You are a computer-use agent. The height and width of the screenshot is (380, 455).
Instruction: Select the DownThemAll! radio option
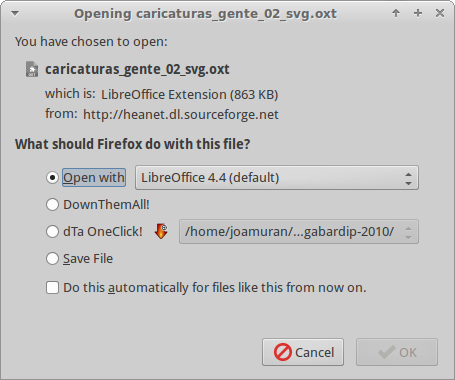pos(52,205)
